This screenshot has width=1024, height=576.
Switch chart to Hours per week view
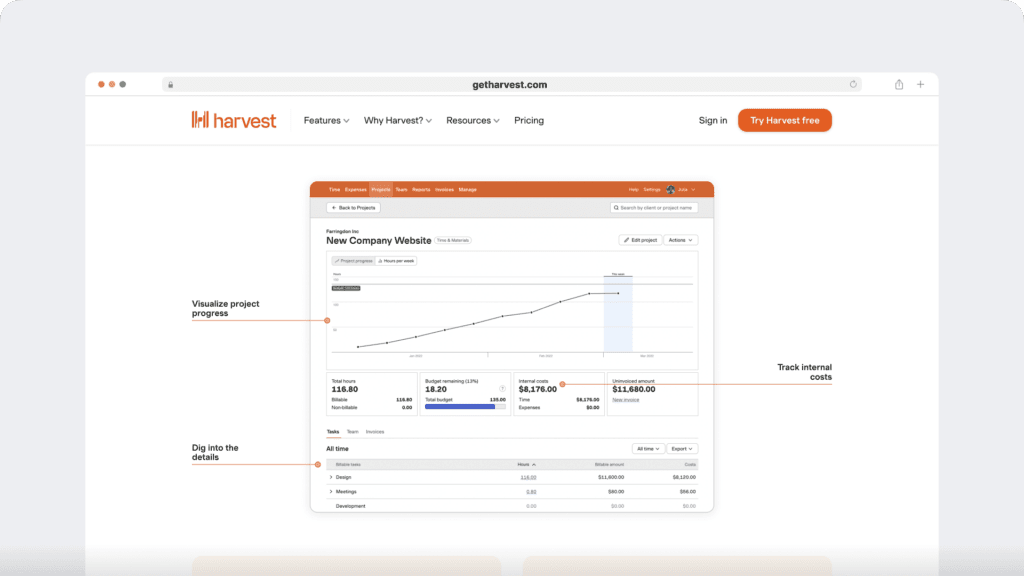399,260
